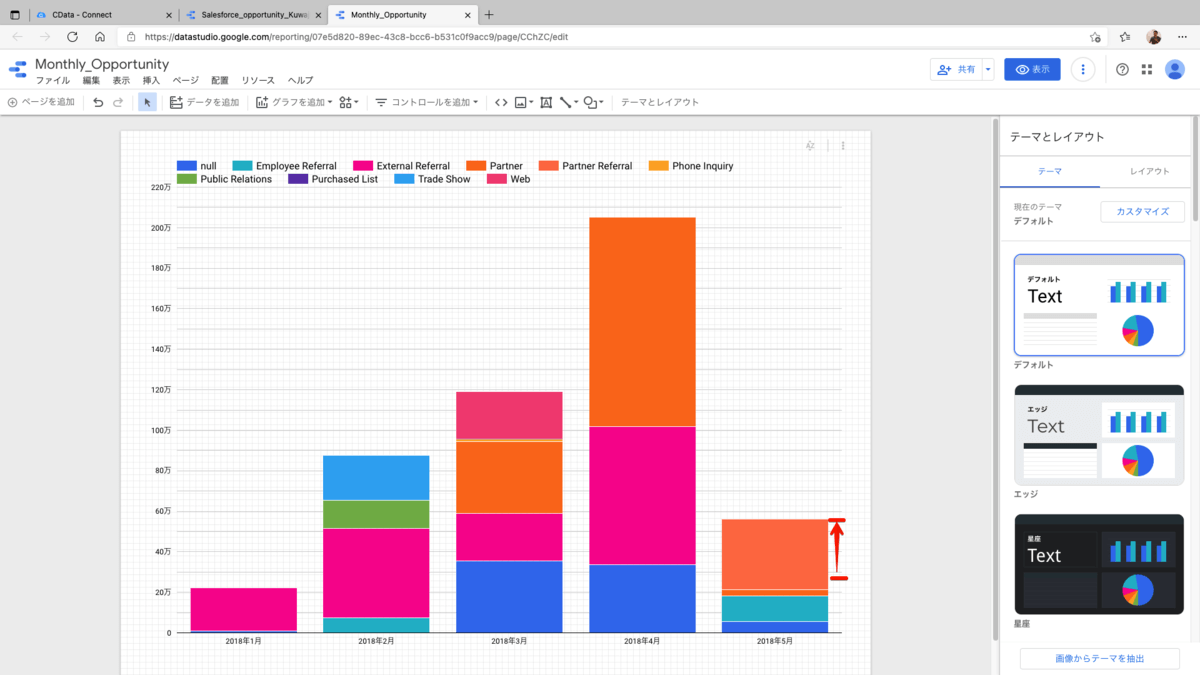This screenshot has height=675, width=1200.
Task: Click the Data Studio logo
Action: pyautogui.click(x=18, y=69)
